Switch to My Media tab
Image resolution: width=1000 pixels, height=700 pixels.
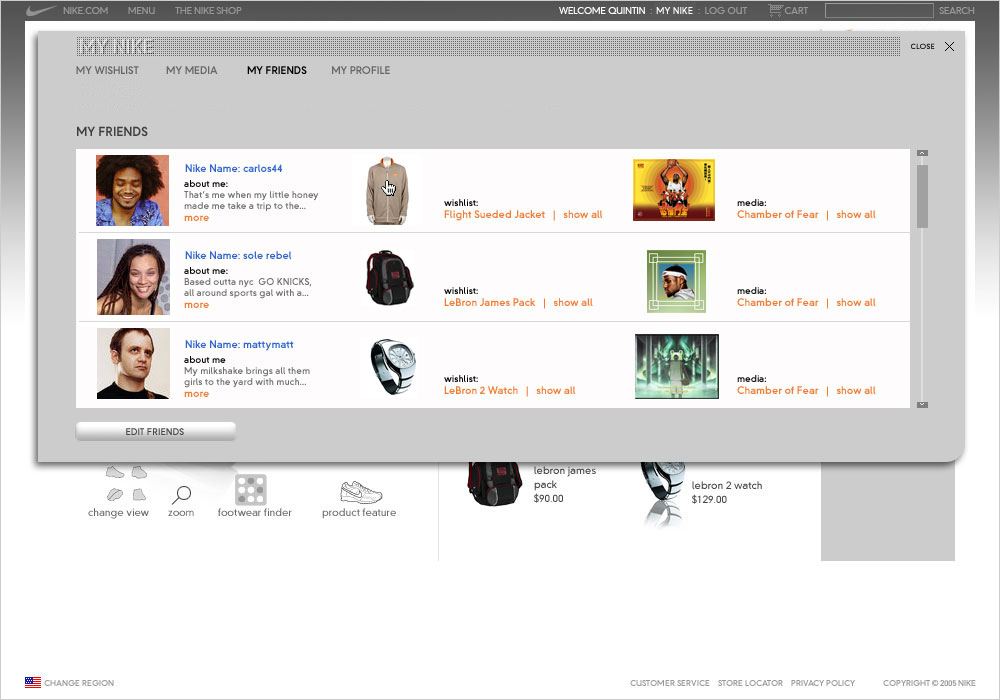191,71
